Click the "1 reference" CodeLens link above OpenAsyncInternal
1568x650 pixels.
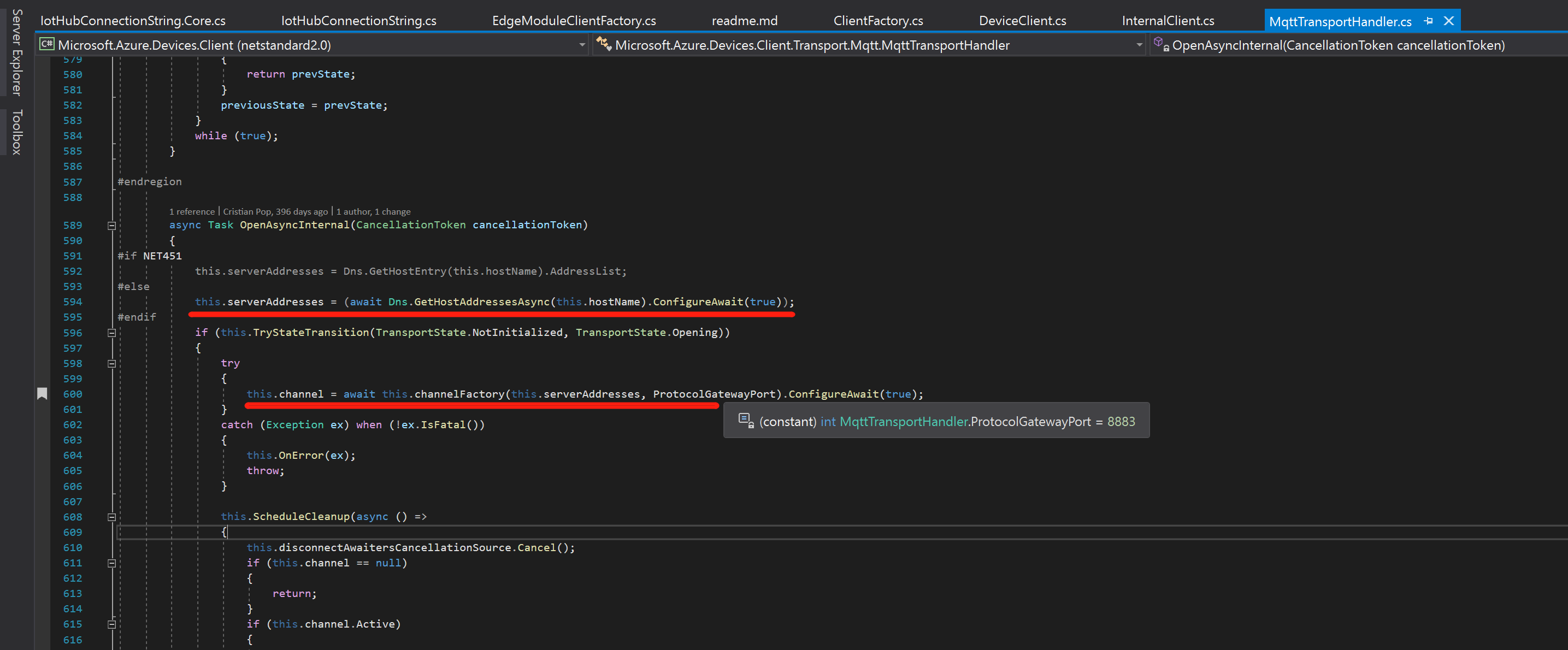pos(192,211)
